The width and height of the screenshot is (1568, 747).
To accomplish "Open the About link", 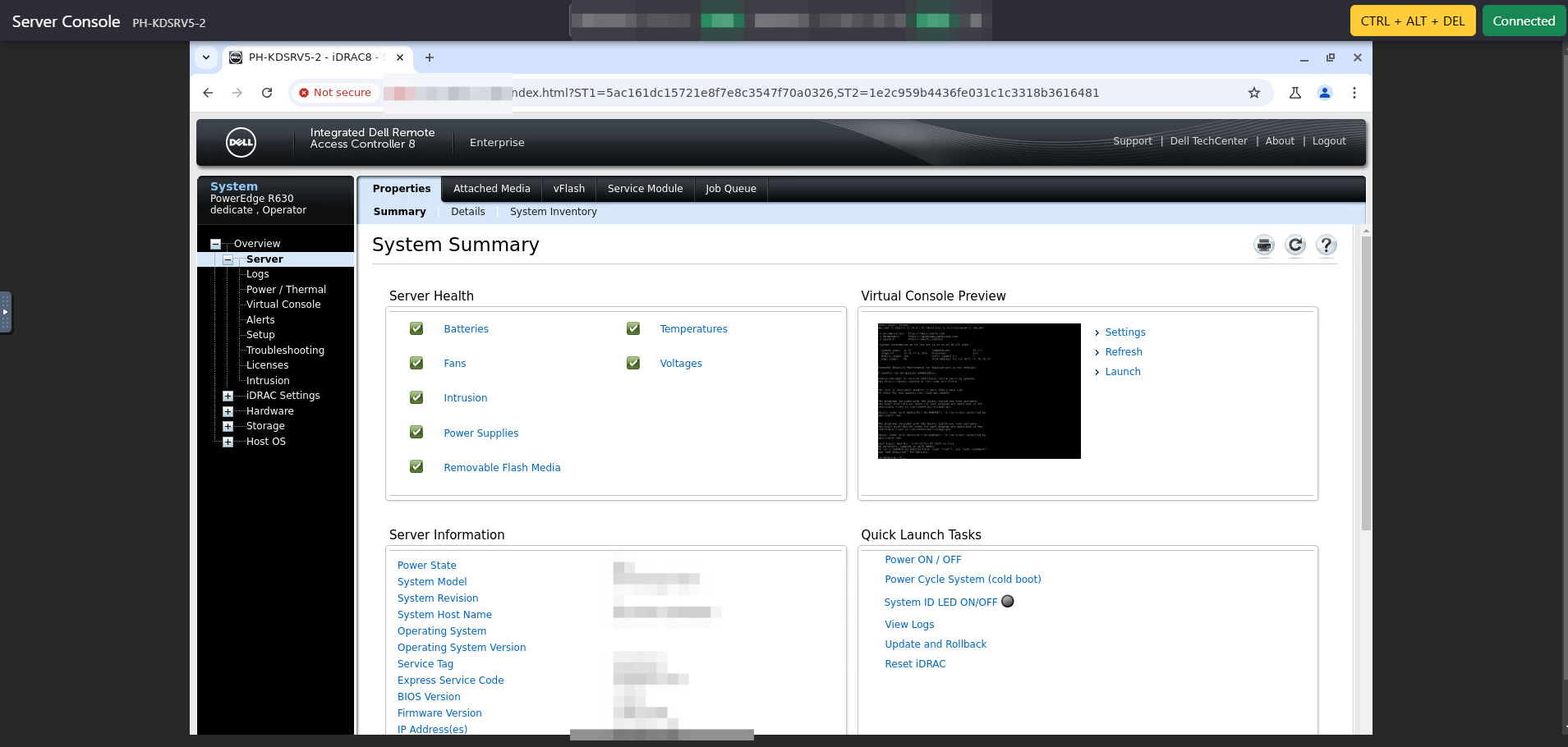I will click(x=1280, y=141).
